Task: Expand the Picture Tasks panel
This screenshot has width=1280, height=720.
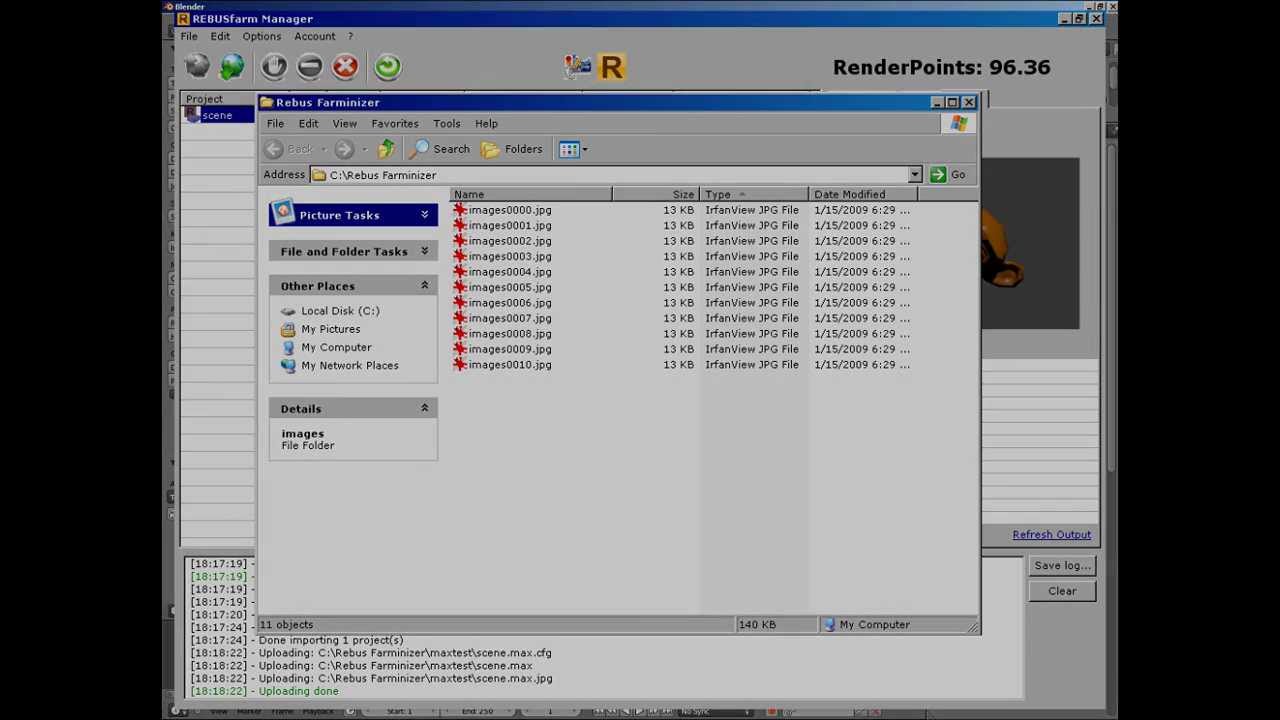Action: coord(424,215)
